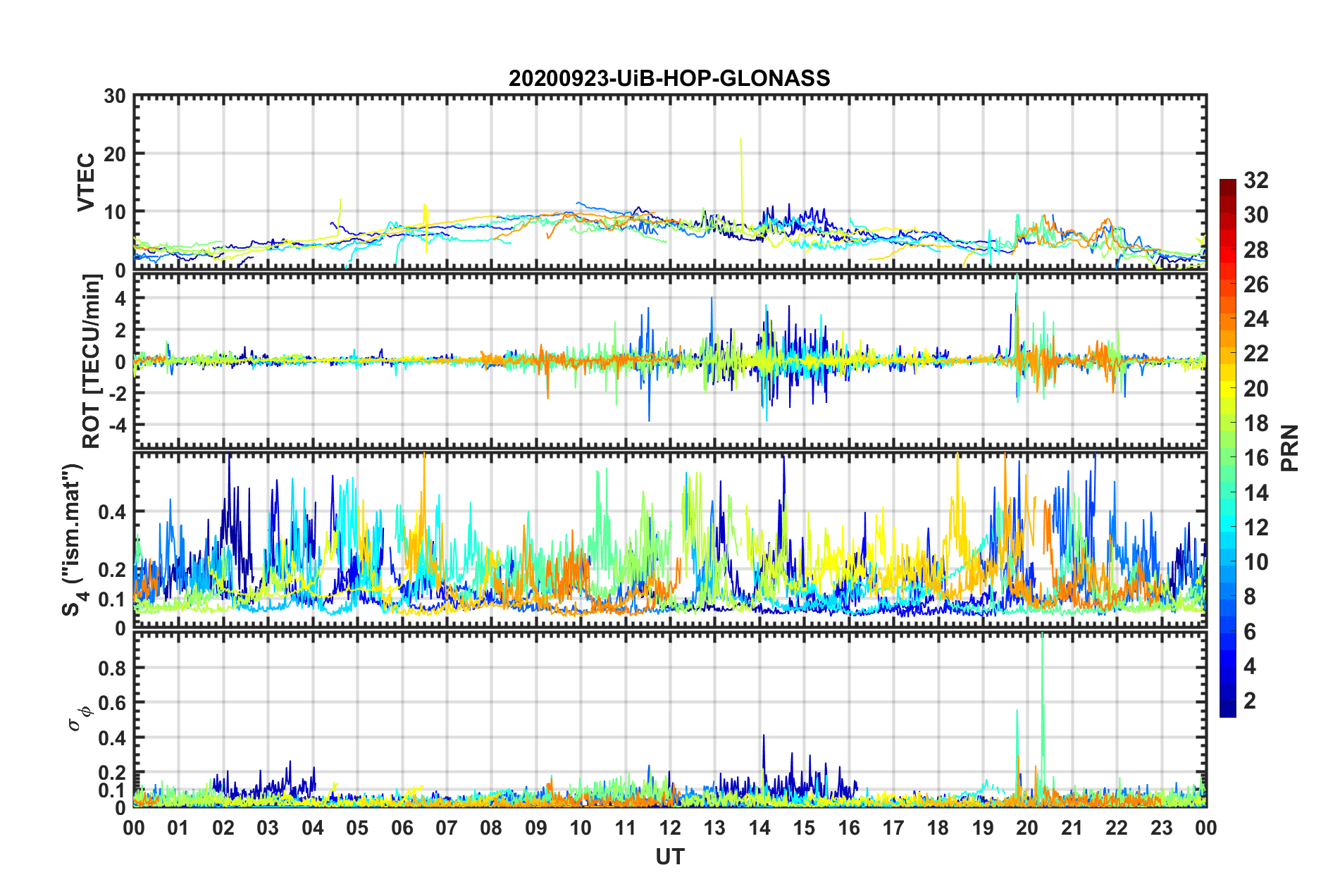
Task: Click the S4 ("ism.mat") axis label
Action: point(74,540)
